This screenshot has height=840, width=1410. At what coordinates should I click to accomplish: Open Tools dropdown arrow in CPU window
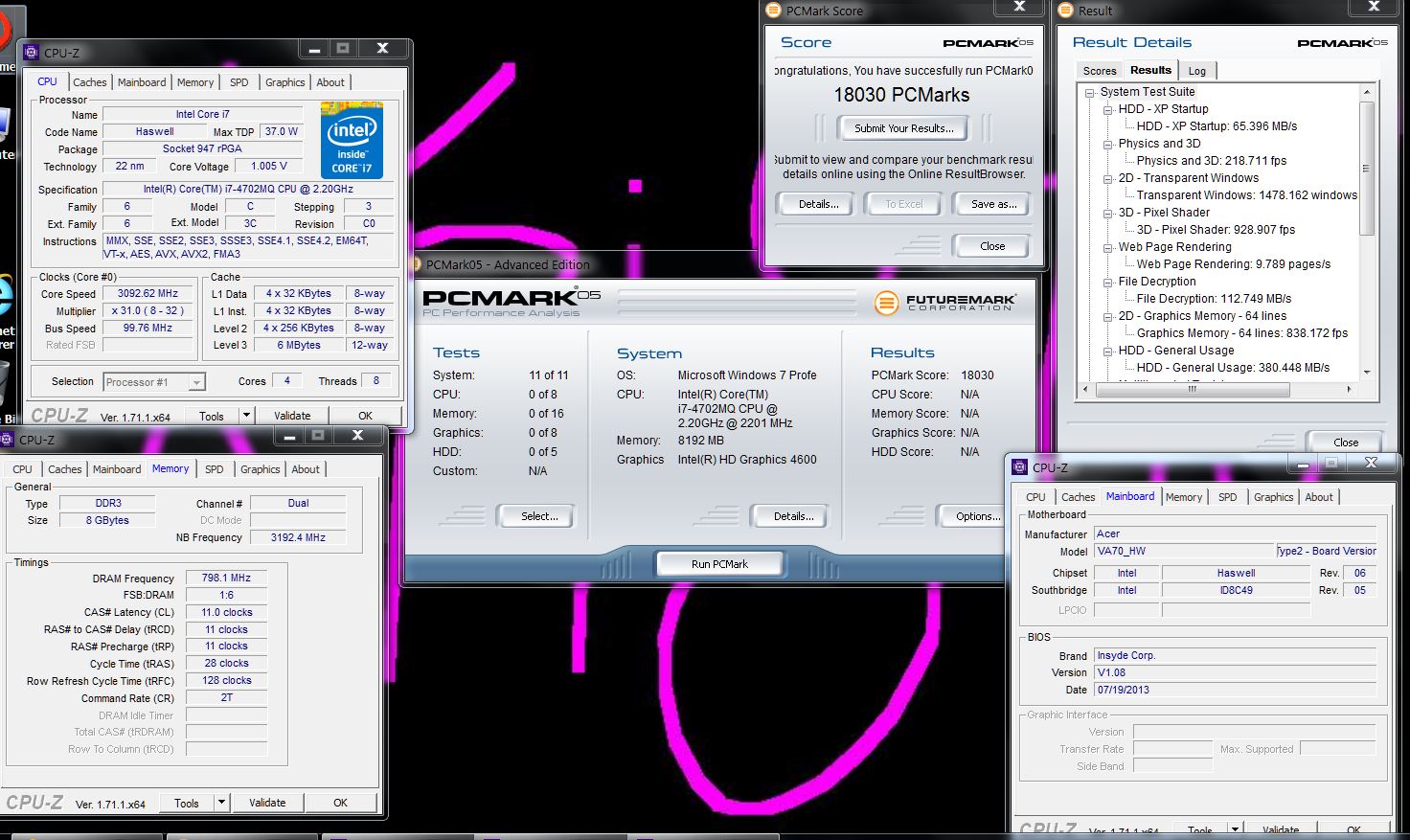246,416
